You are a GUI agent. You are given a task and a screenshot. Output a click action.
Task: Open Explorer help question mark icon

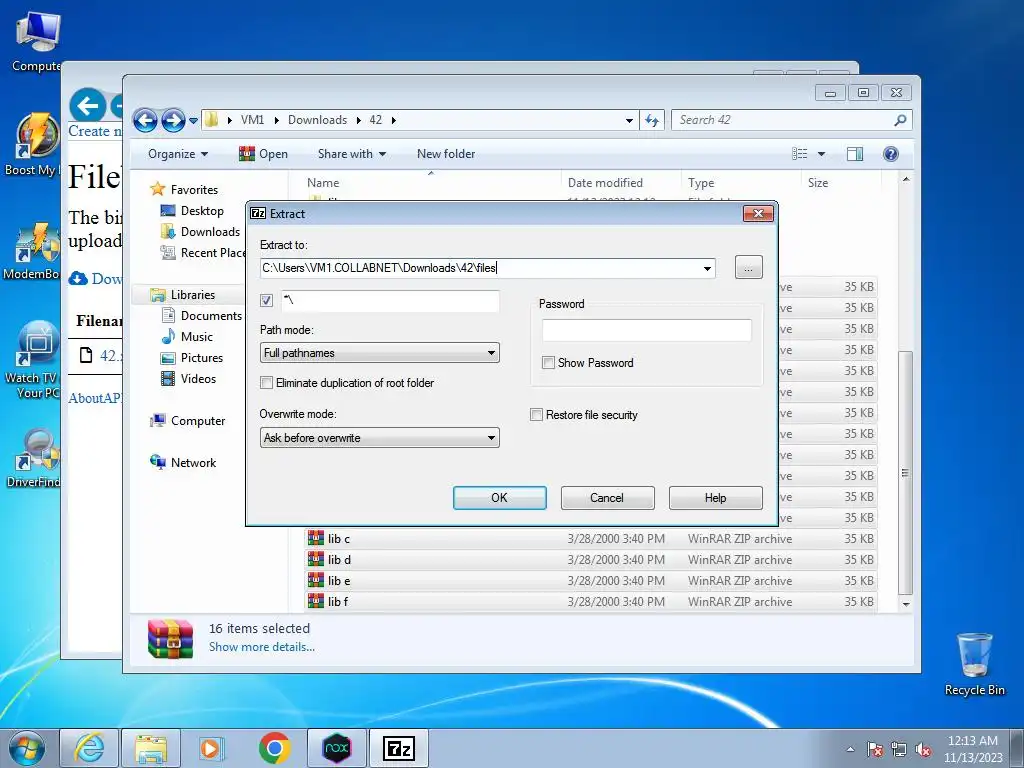(890, 154)
